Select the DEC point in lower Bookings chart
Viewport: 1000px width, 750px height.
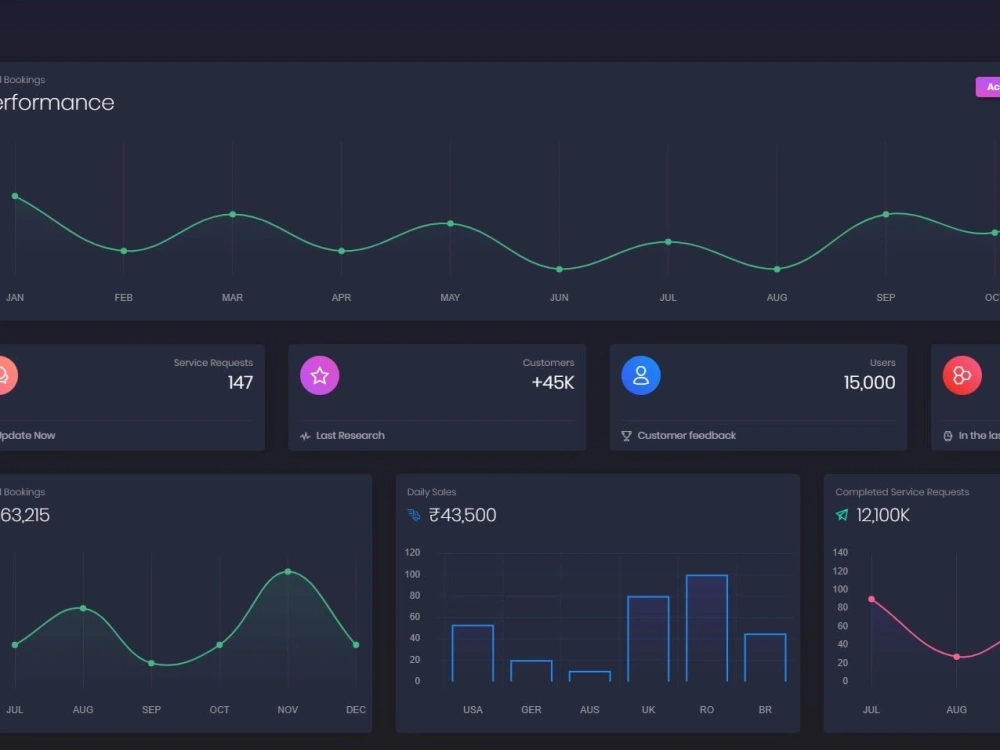point(356,645)
